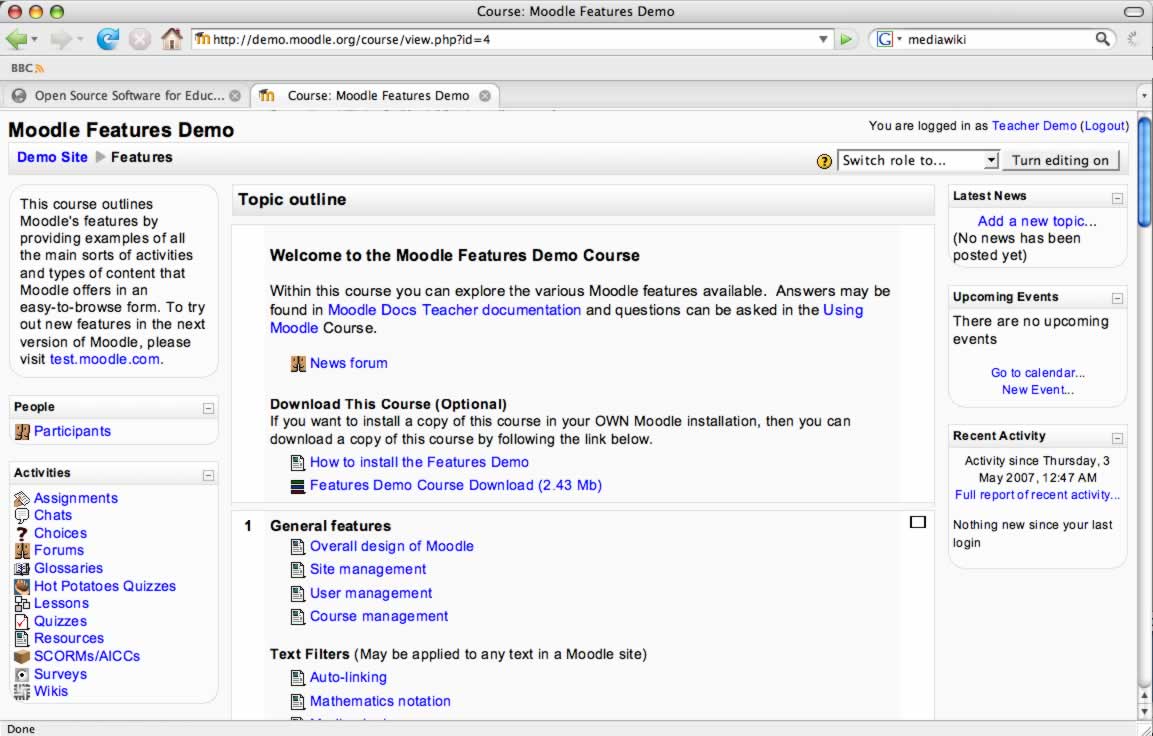1153x736 pixels.
Task: Click the Wikis icon
Action: (x=22, y=691)
